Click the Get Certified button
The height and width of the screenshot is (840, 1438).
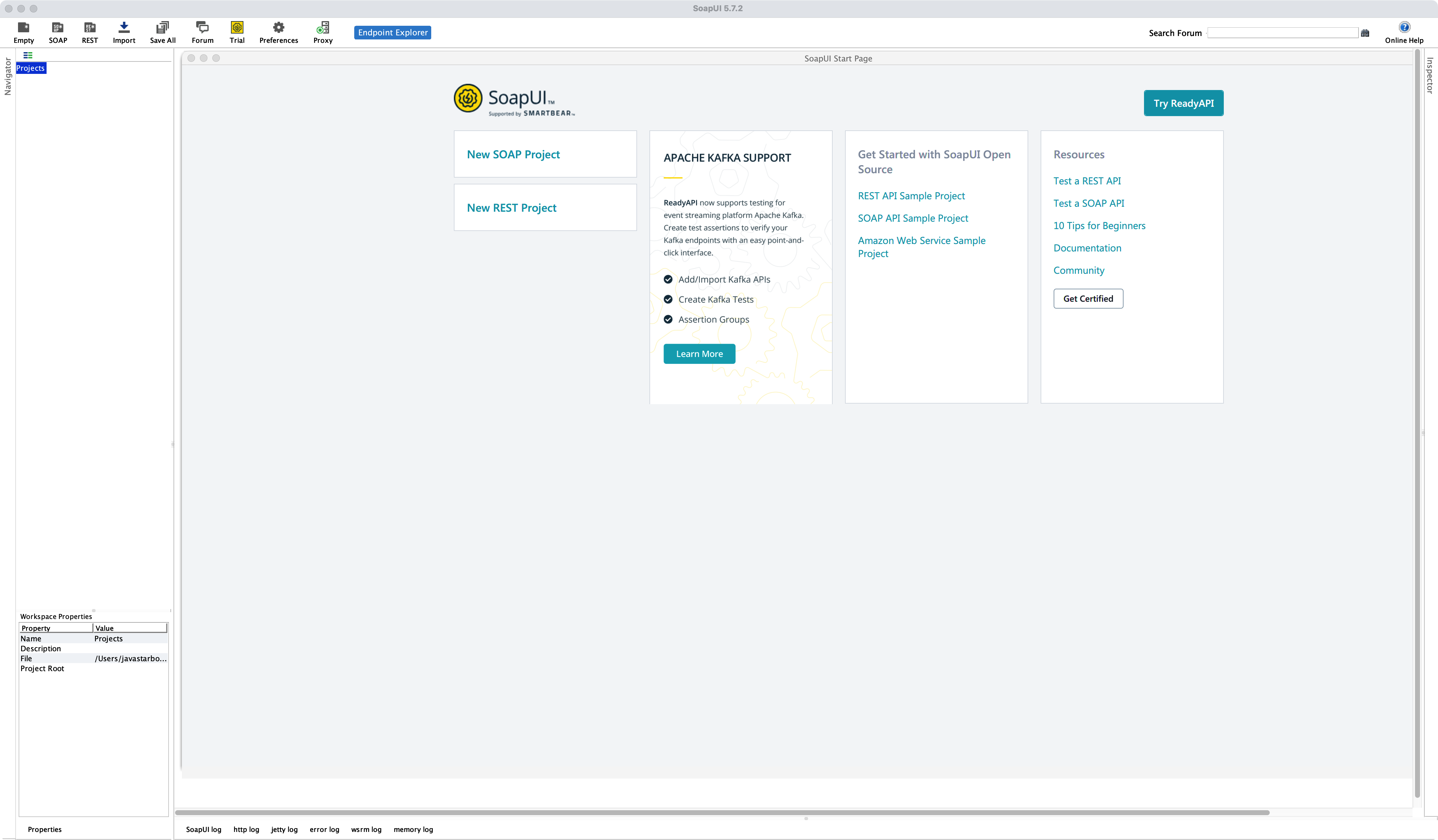[x=1088, y=298]
